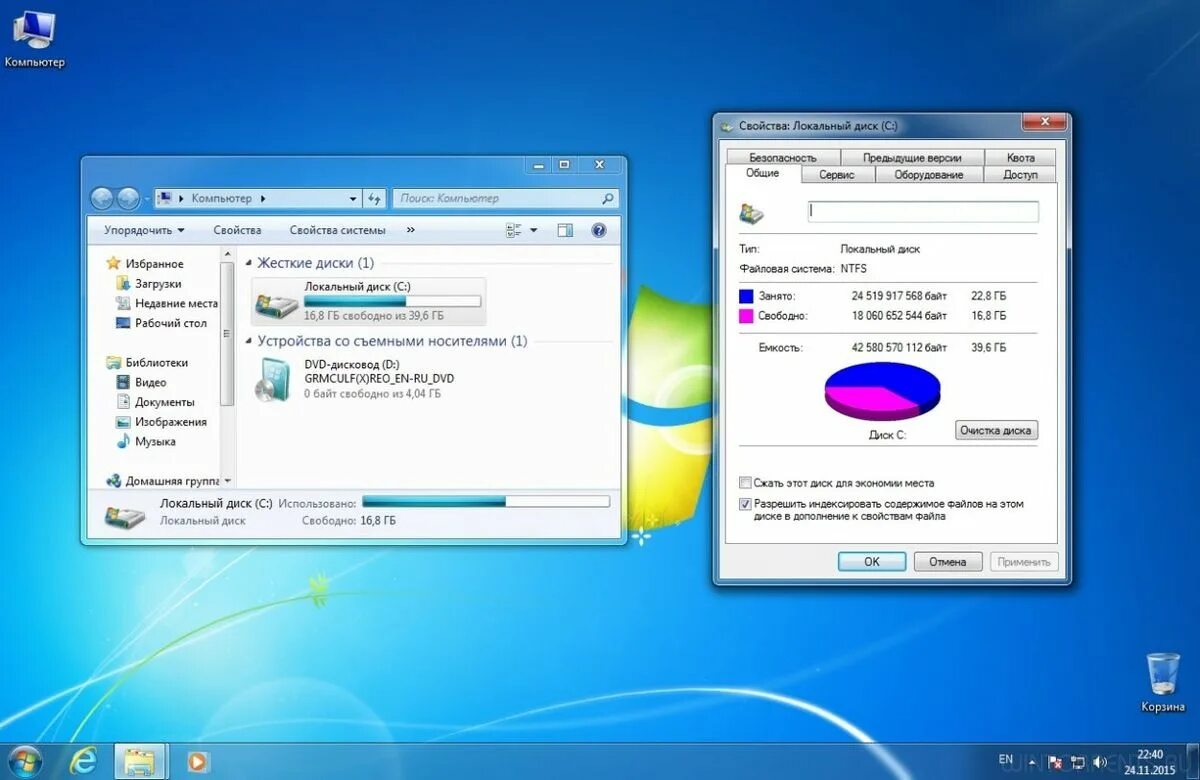This screenshot has width=1200, height=780.
Task: Toggle the preview pane icon
Action: [x=565, y=230]
